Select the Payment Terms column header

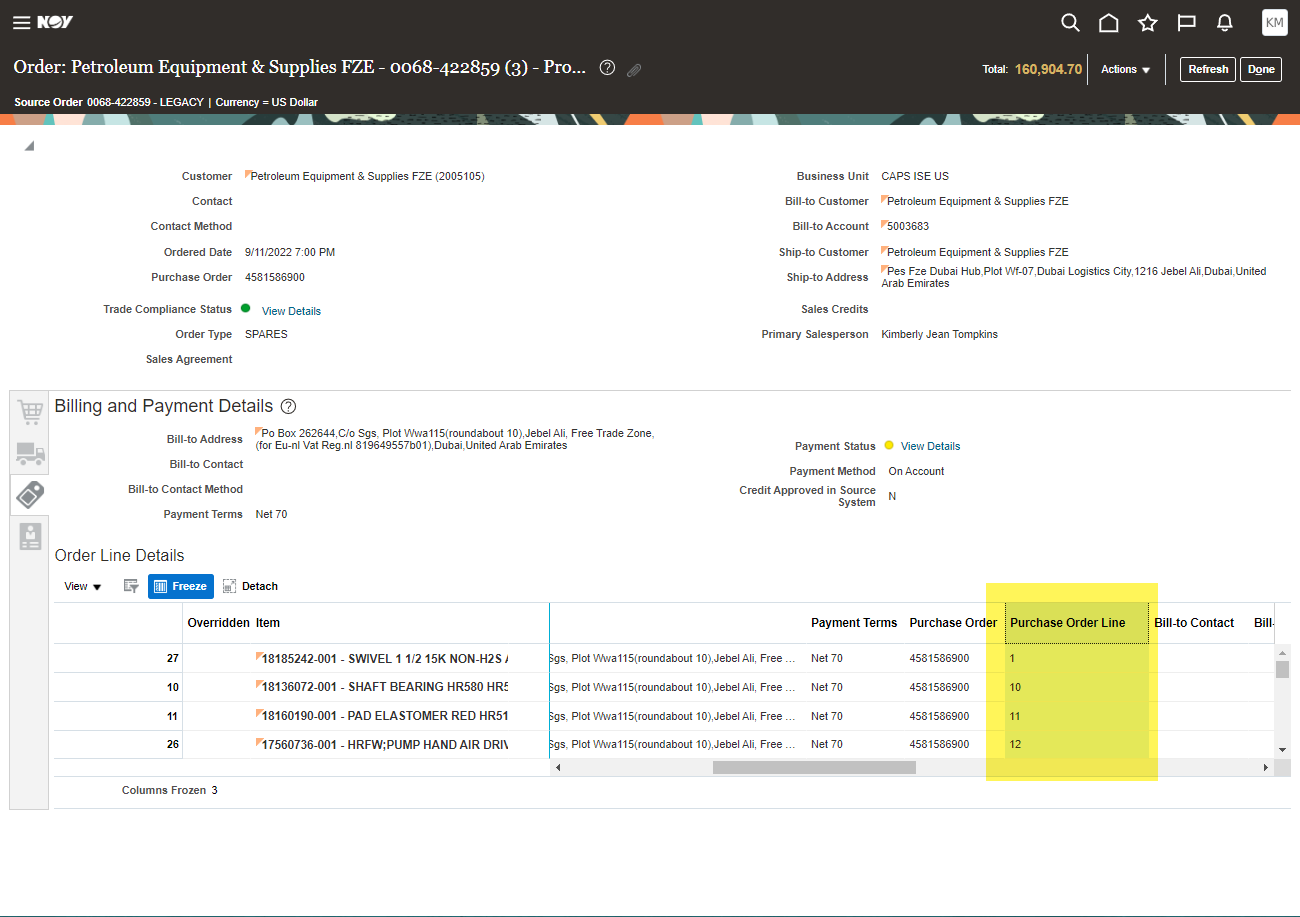854,623
